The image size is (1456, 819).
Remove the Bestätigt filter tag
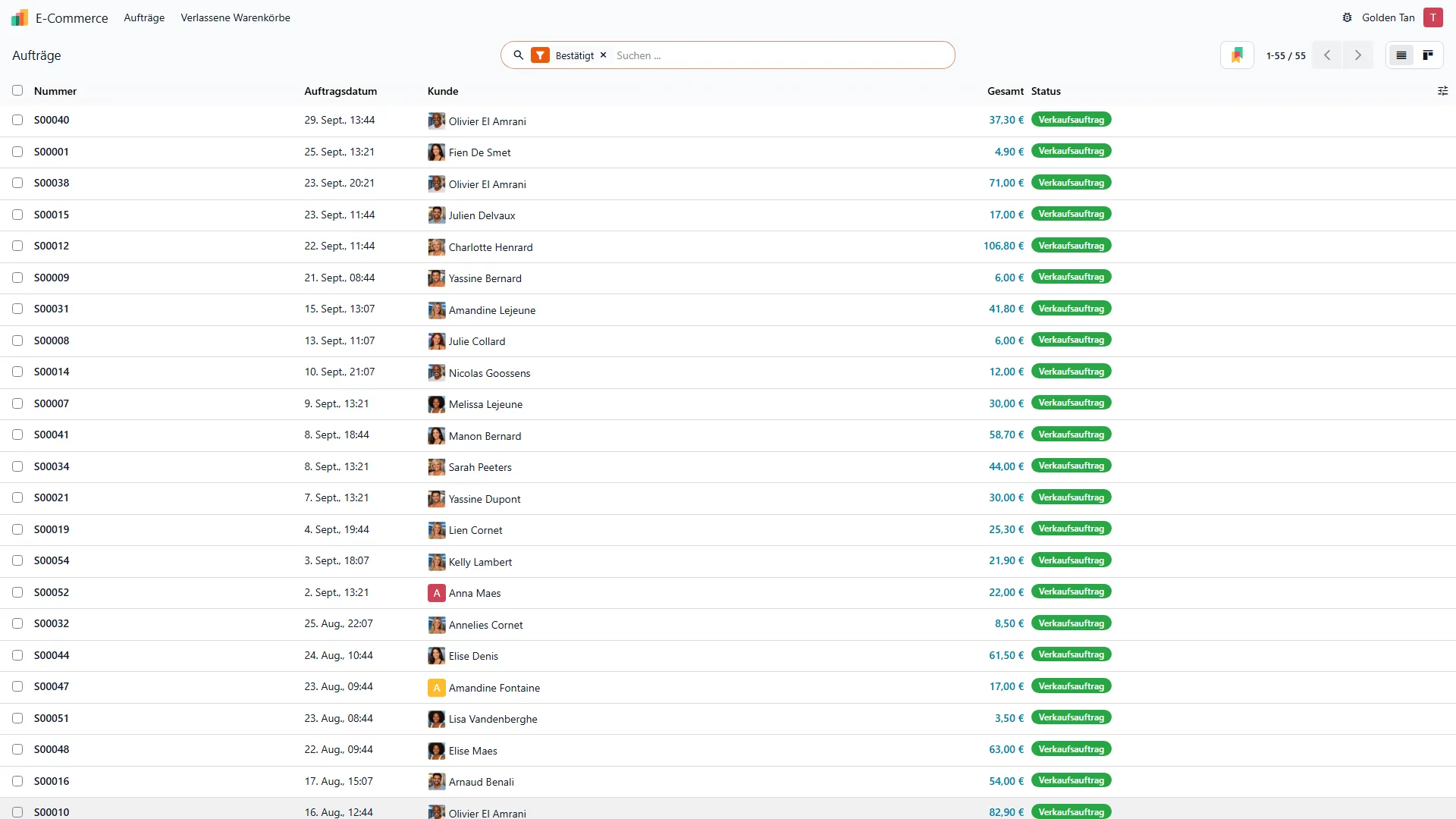point(604,55)
